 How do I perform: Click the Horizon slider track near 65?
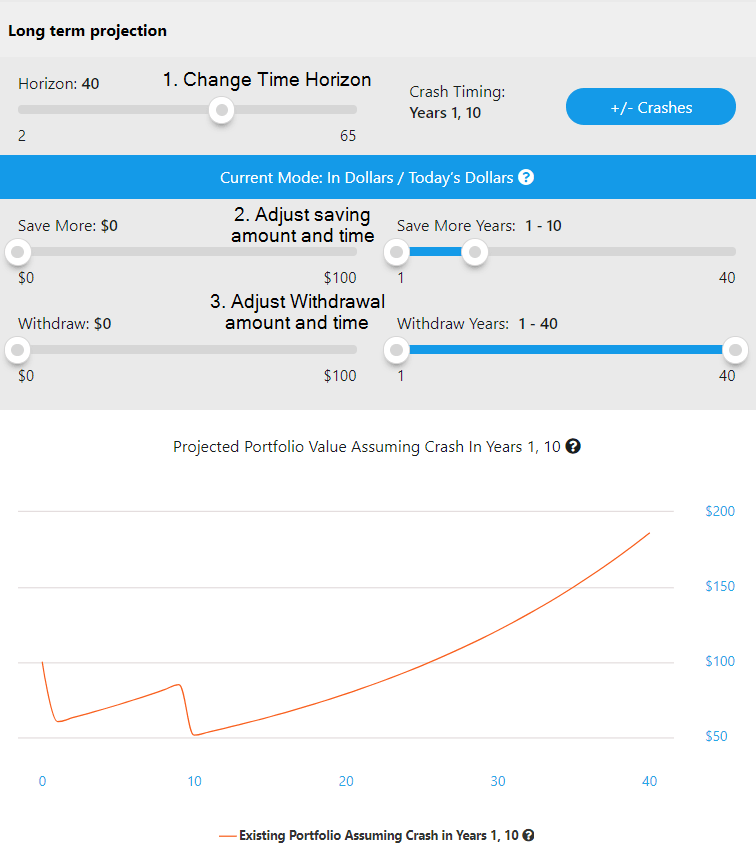click(345, 109)
